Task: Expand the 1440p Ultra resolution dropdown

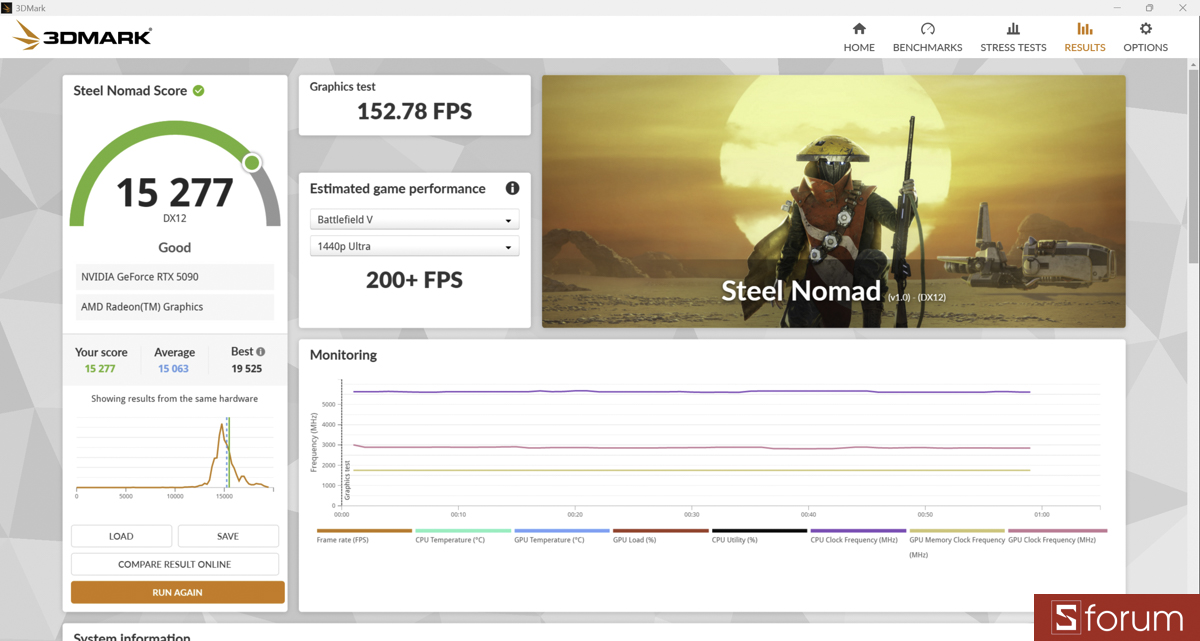Action: pyautogui.click(x=414, y=246)
